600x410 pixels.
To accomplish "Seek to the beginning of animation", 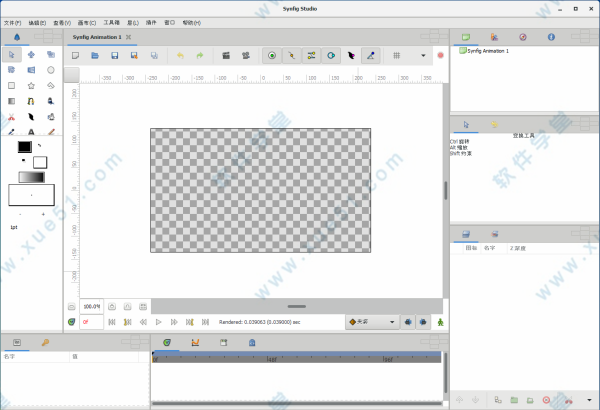I will 112,322.
